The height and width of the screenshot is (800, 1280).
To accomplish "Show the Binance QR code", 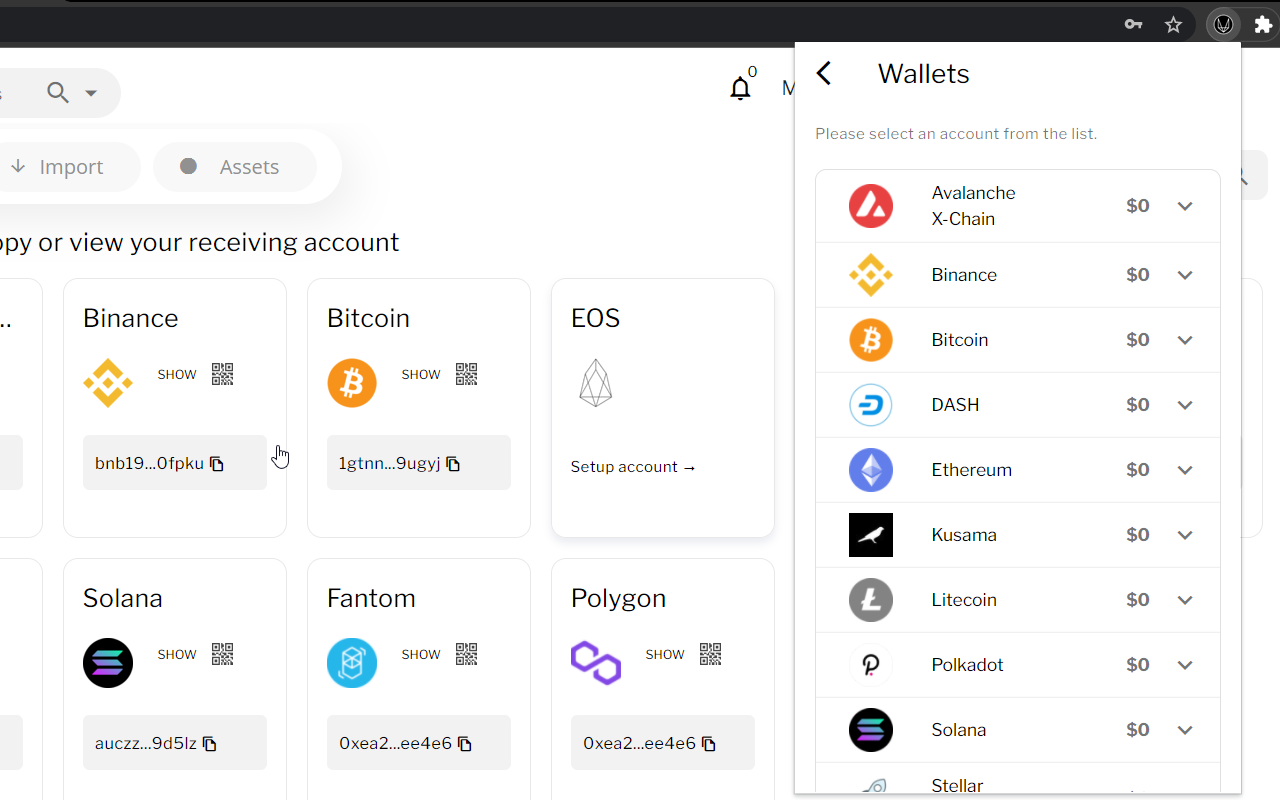I will (x=222, y=374).
